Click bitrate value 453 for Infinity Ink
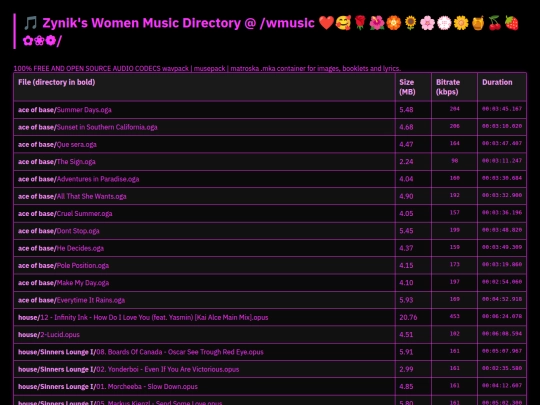This screenshot has height=405, width=540. pos(455,316)
